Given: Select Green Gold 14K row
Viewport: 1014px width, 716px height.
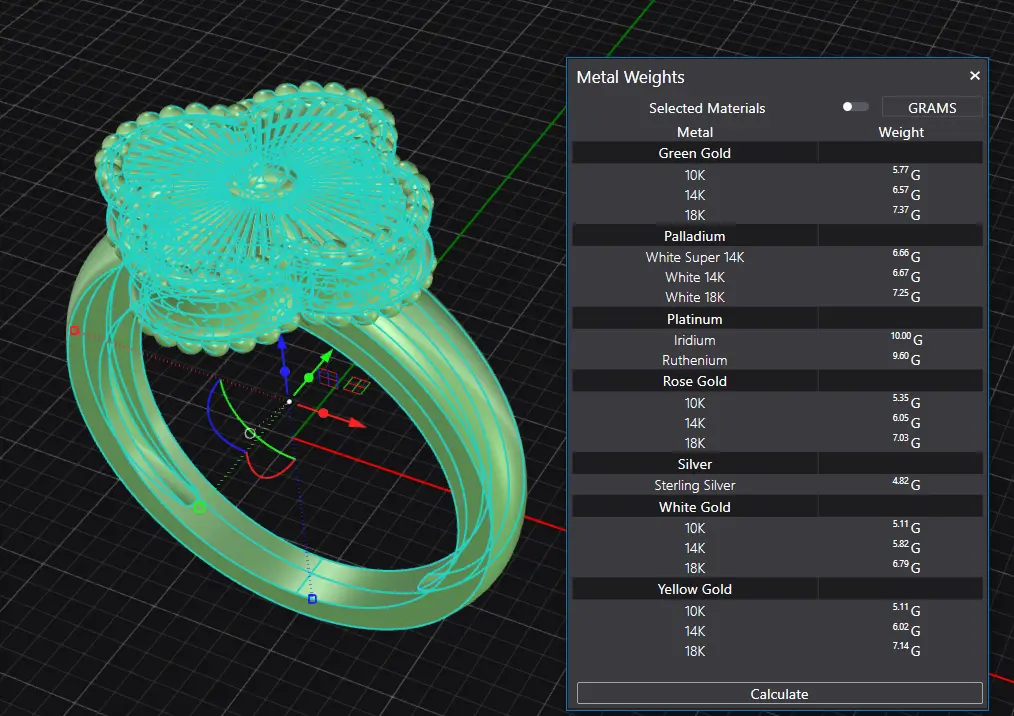Looking at the screenshot, I should [777, 195].
